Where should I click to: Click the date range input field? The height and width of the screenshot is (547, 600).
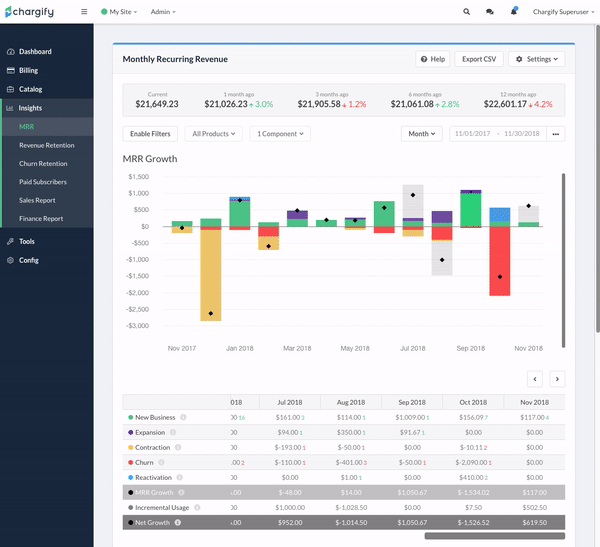(x=496, y=133)
